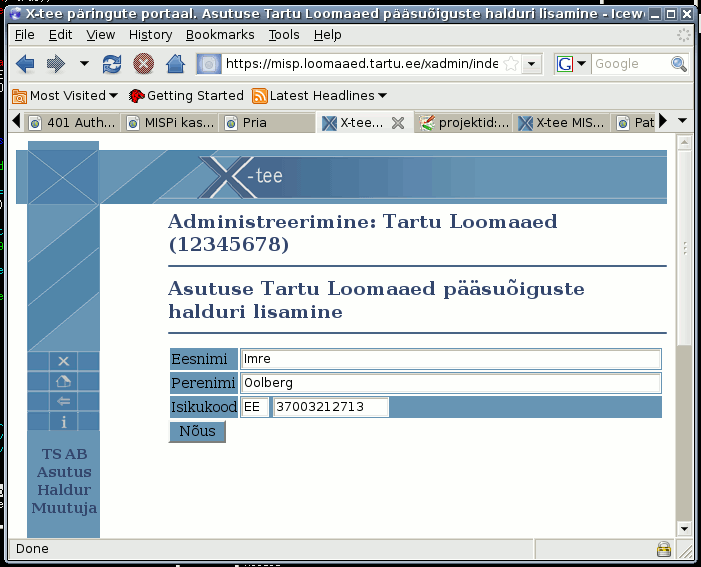The image size is (701, 567).
Task: Switch to the projektid:... tab
Action: point(464,123)
